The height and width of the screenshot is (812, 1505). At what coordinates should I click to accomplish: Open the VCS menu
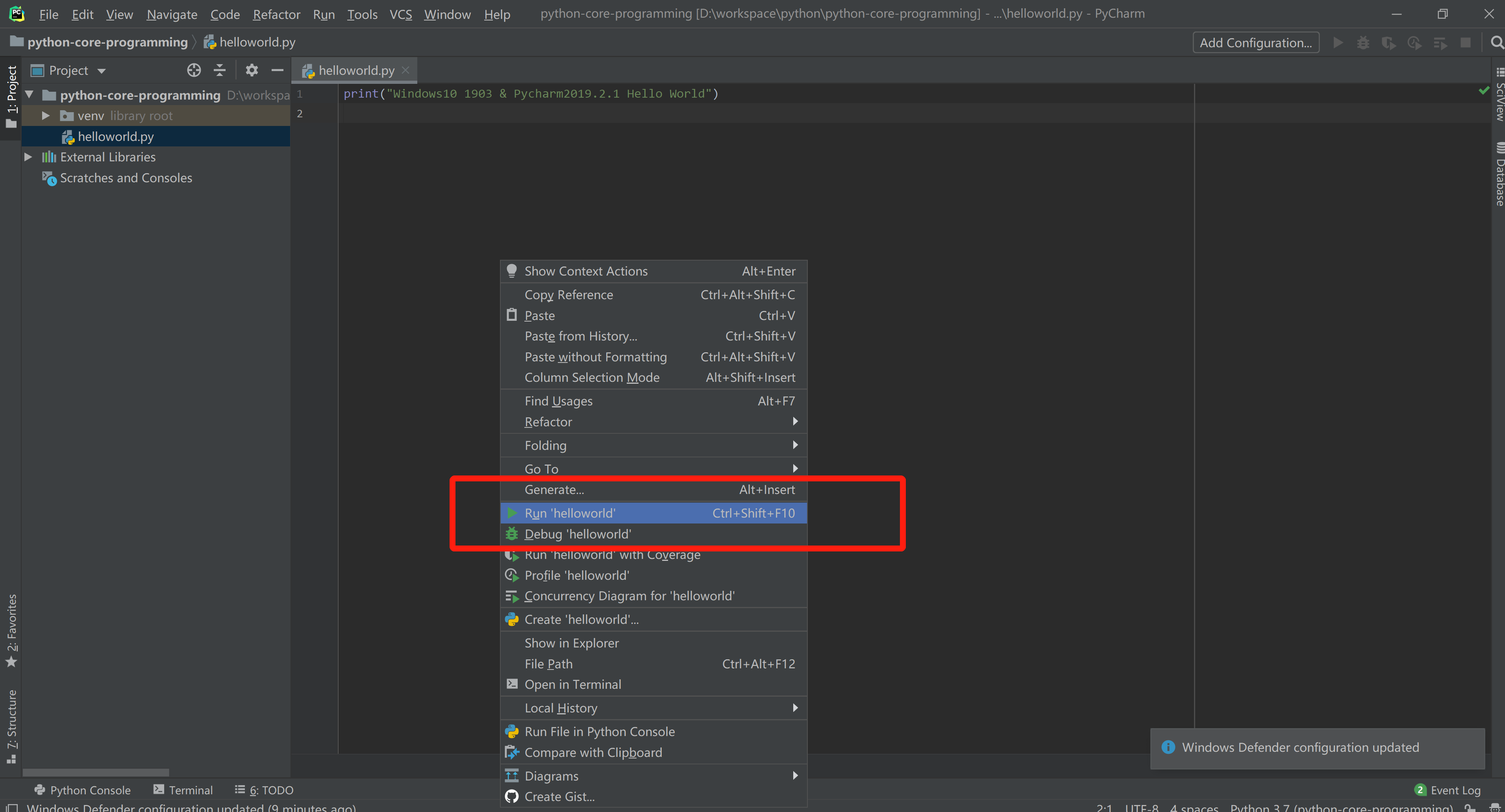pos(401,14)
